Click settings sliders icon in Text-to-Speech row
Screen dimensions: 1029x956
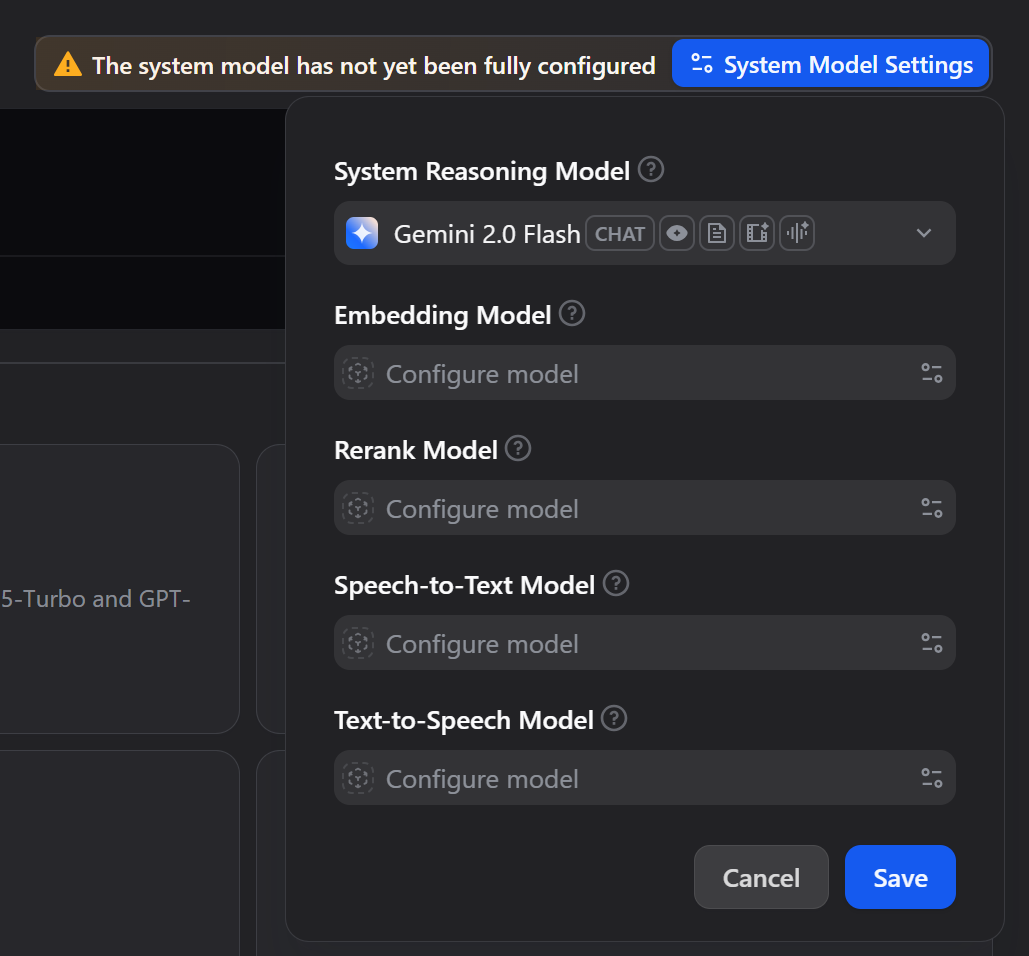pos(931,778)
